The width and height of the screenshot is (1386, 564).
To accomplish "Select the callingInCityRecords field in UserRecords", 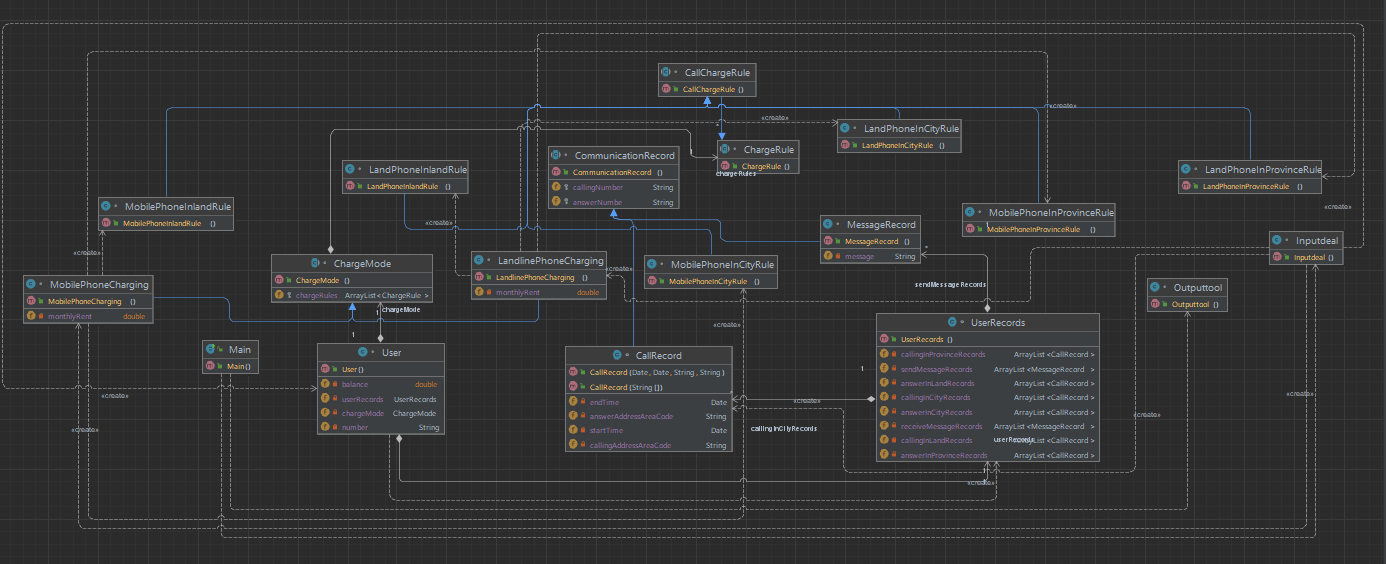I will [987, 398].
